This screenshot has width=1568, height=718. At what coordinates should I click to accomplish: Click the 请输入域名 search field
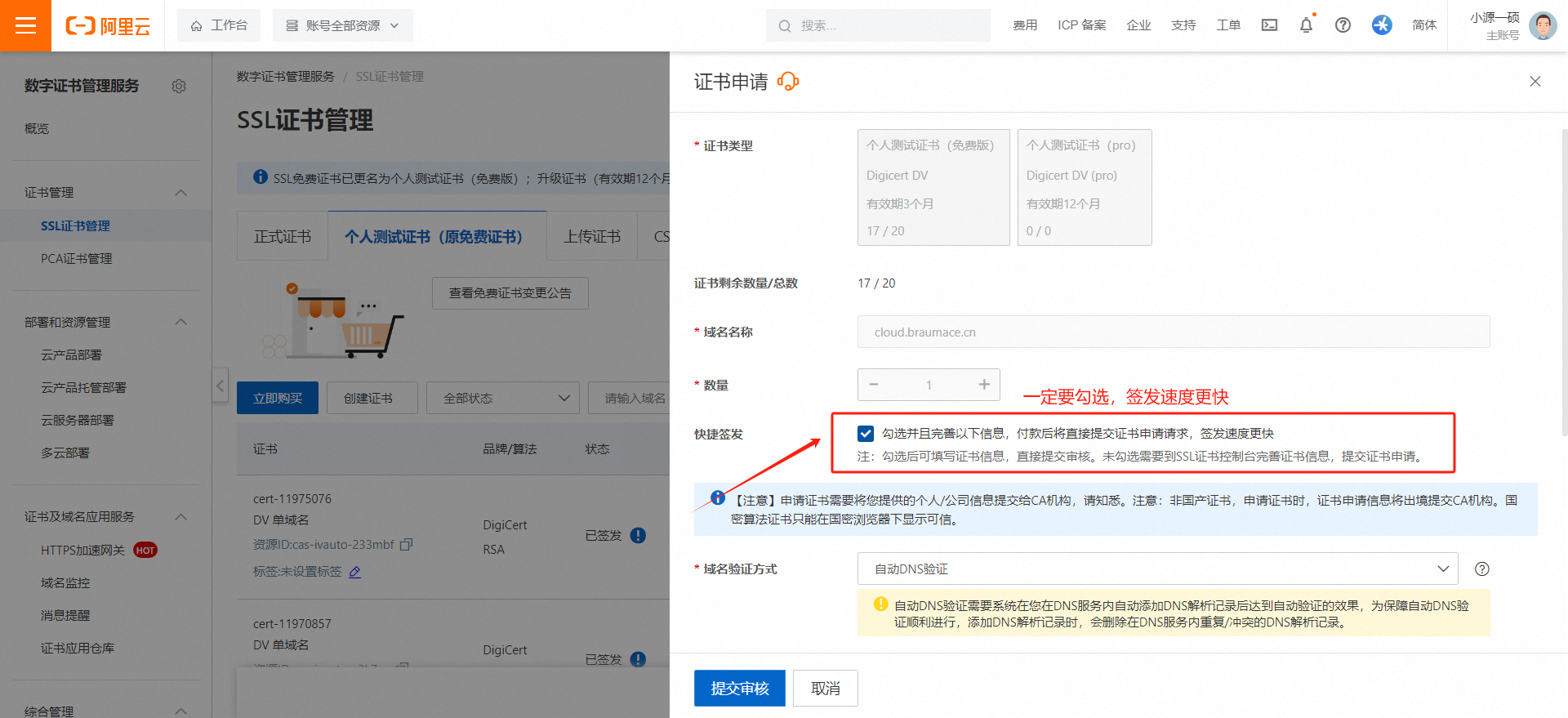click(x=630, y=398)
